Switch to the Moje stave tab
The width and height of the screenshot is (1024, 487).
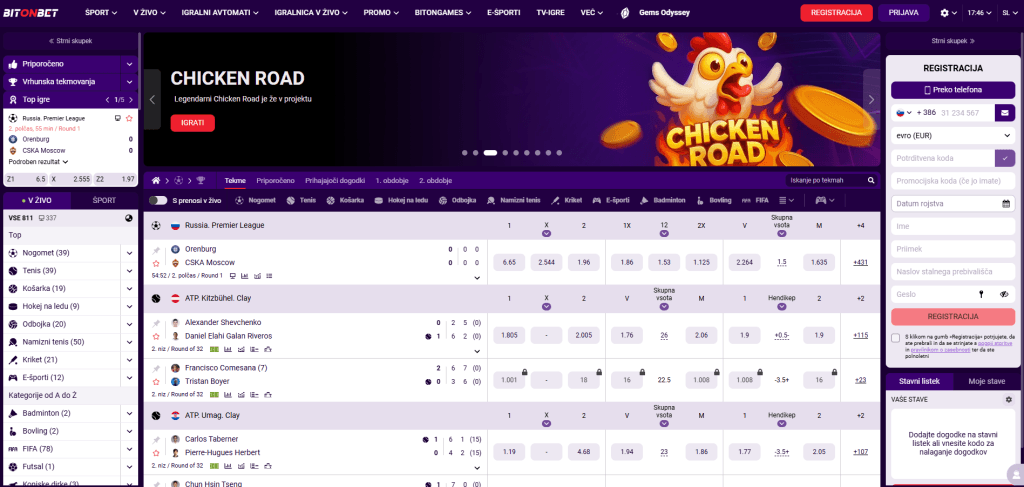[x=987, y=381]
